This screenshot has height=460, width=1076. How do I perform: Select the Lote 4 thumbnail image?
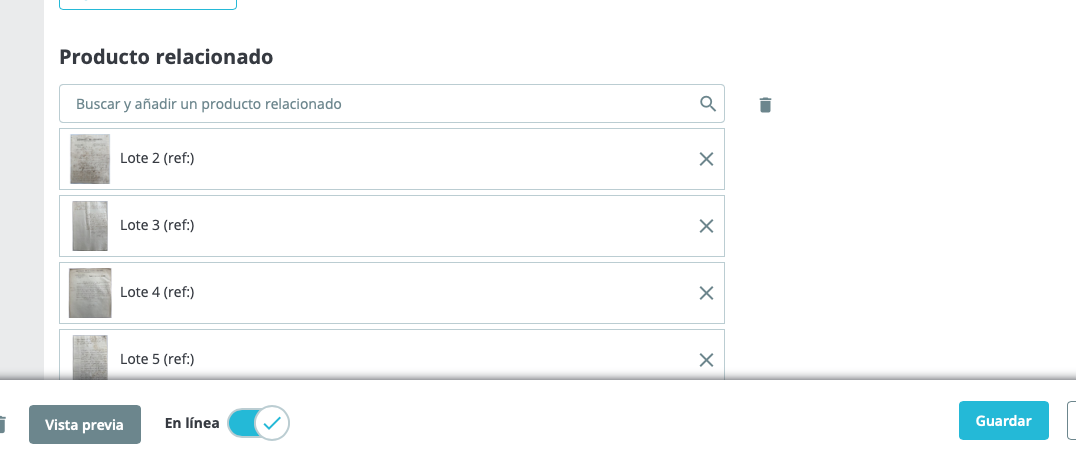coord(90,293)
